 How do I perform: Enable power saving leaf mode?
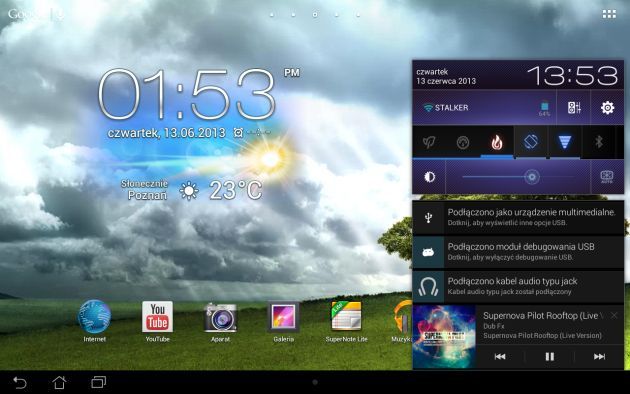(x=429, y=142)
